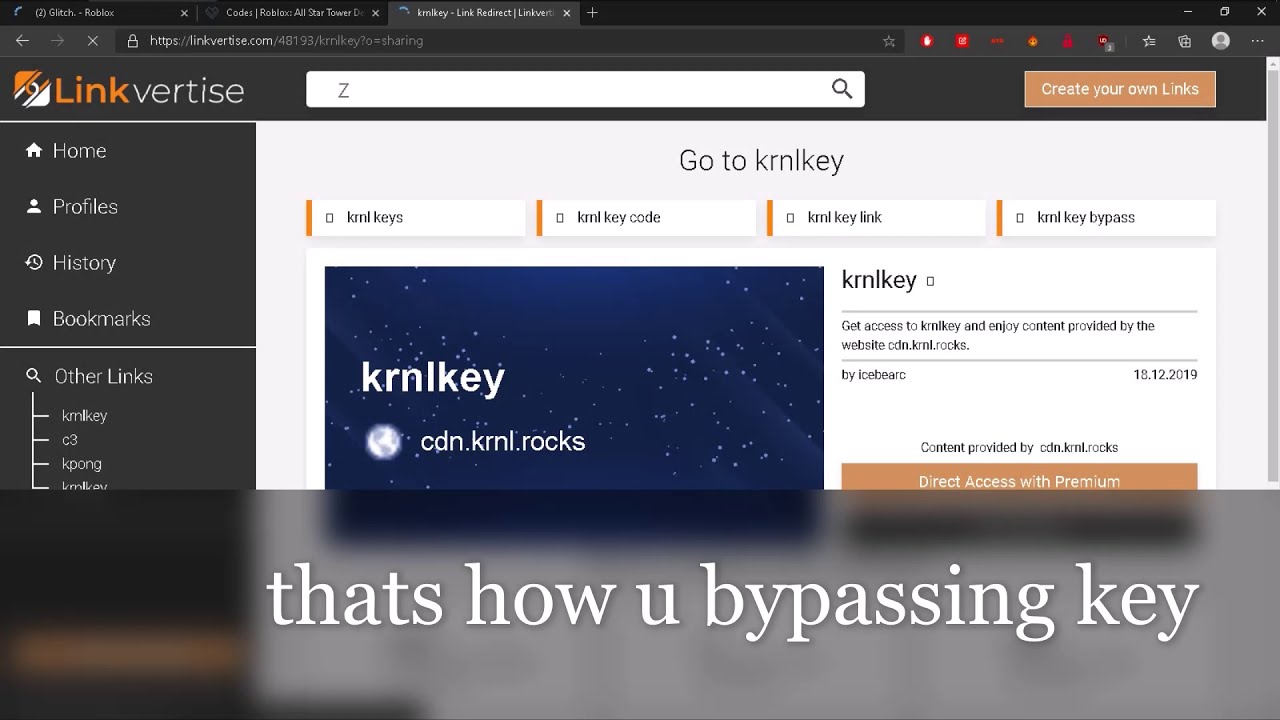Screen dimensions: 1280x720
Task: Click the browser profile avatar
Action: (x=1220, y=41)
